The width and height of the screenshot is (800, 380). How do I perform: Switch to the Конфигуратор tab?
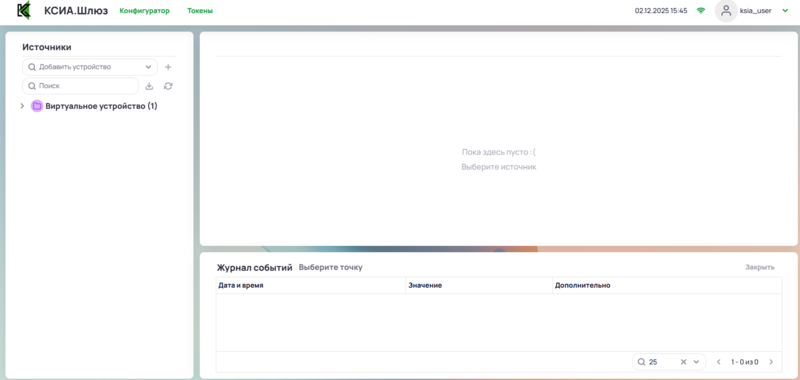tap(144, 11)
